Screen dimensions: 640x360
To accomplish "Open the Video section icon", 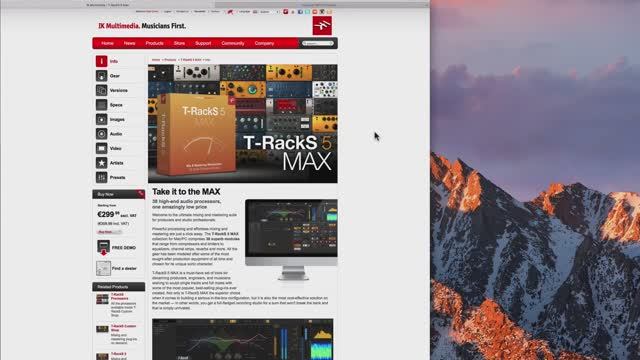I will [102, 148].
